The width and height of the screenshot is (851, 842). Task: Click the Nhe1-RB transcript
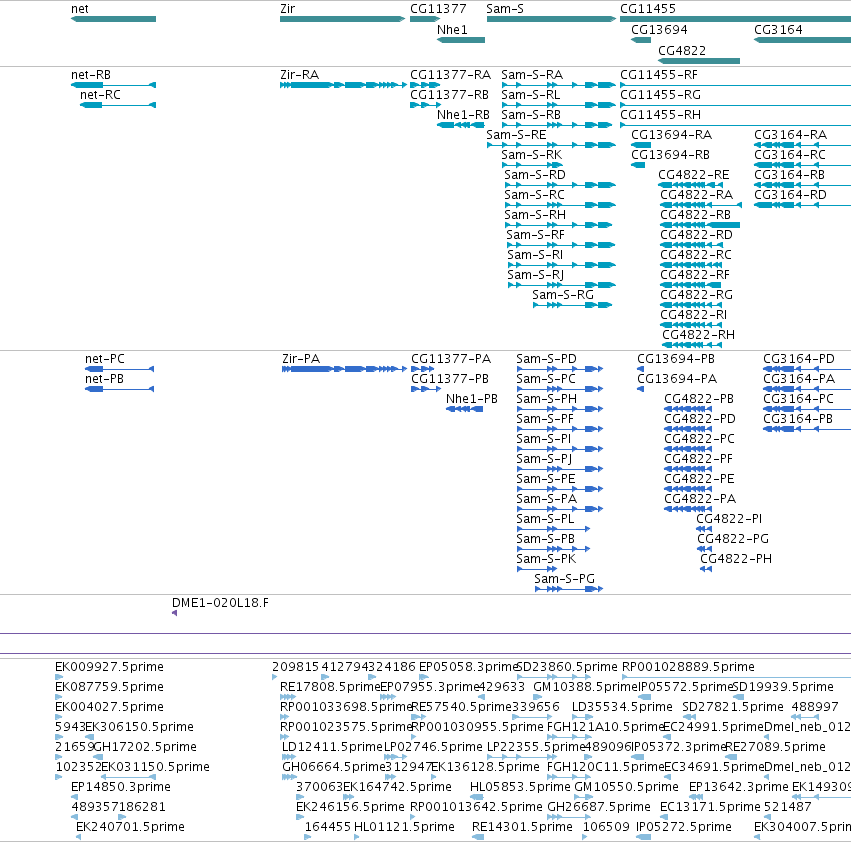tap(461, 125)
